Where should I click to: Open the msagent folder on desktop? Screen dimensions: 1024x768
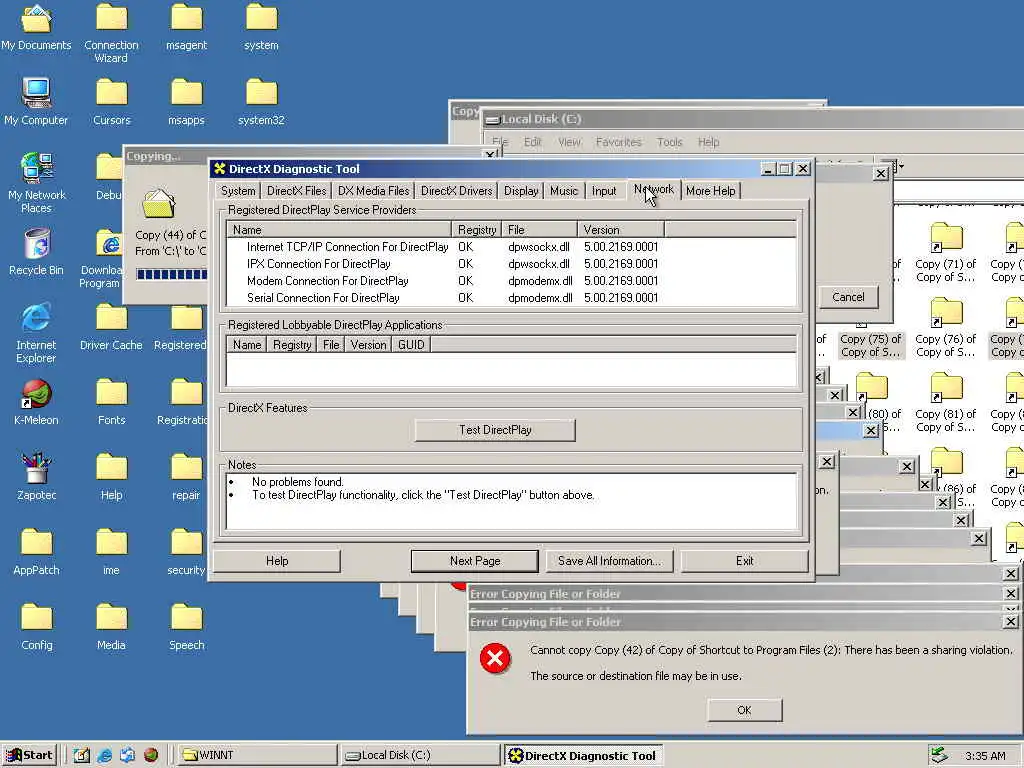click(x=186, y=27)
